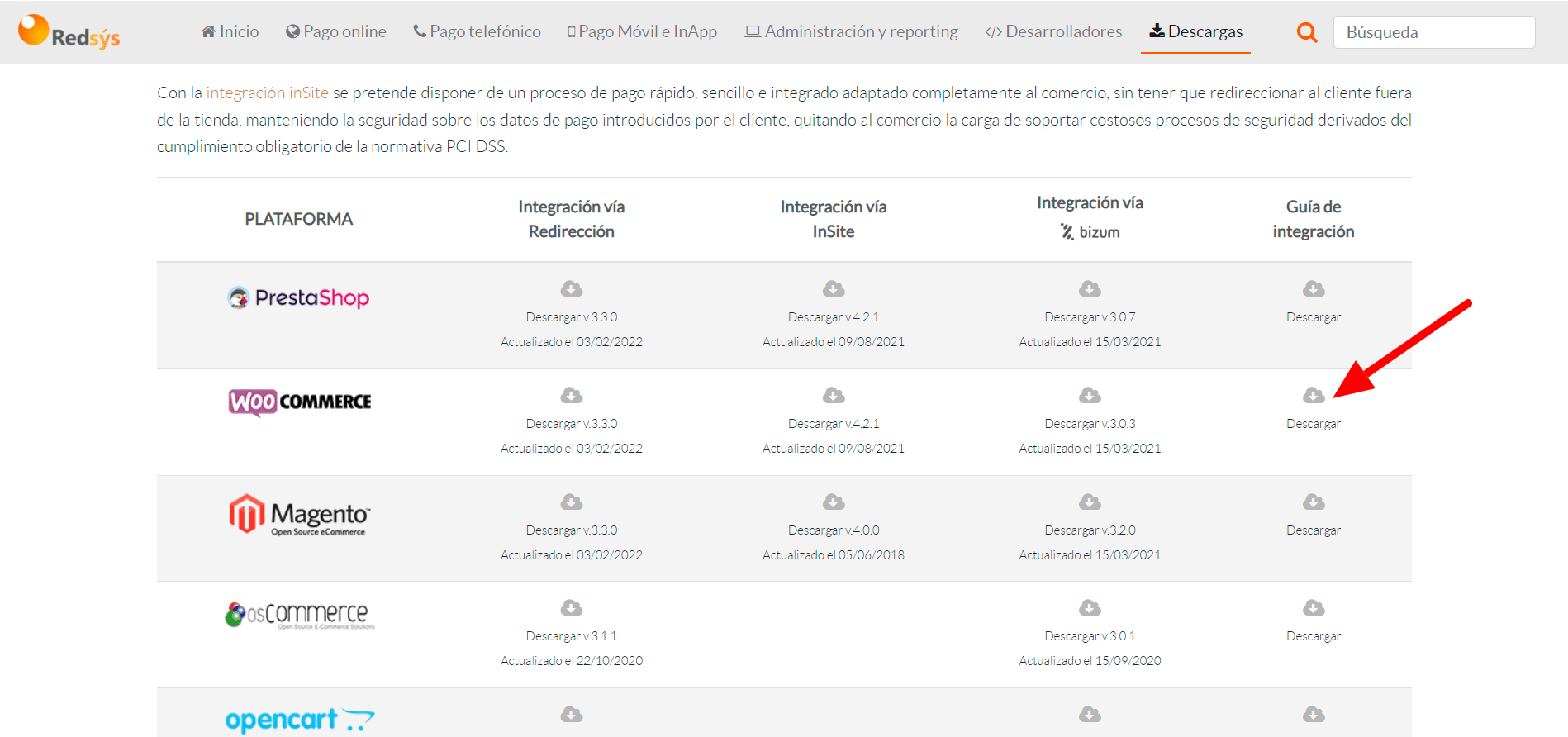This screenshot has height=737, width=1568.
Task: Click the orange search magnifier icon
Action: coord(1307,32)
